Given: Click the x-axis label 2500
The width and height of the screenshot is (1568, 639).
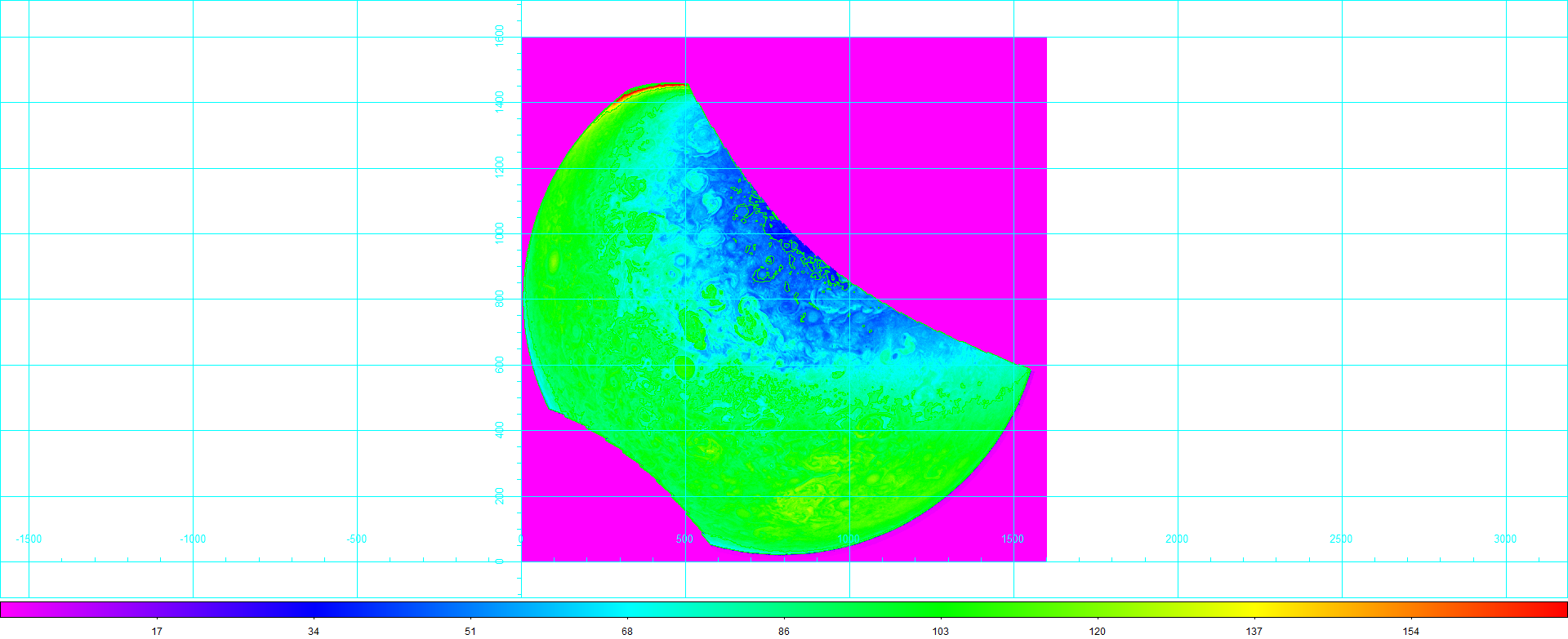Looking at the screenshot, I should 1341,539.
